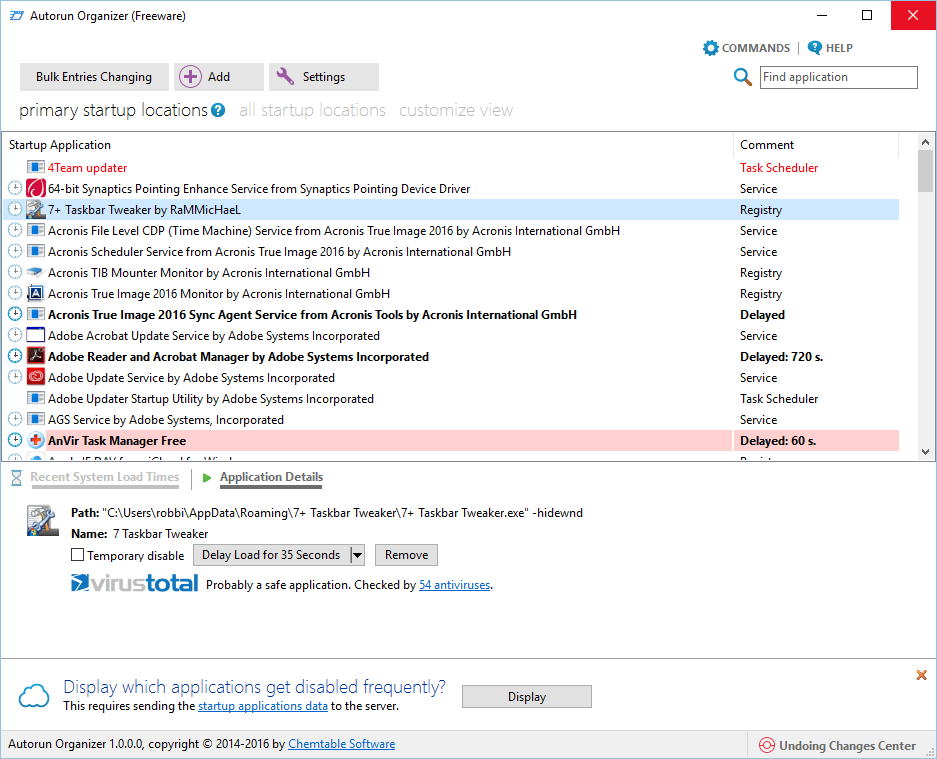Click the list scrollbar down arrow
The width and height of the screenshot is (937, 759).
click(x=925, y=452)
